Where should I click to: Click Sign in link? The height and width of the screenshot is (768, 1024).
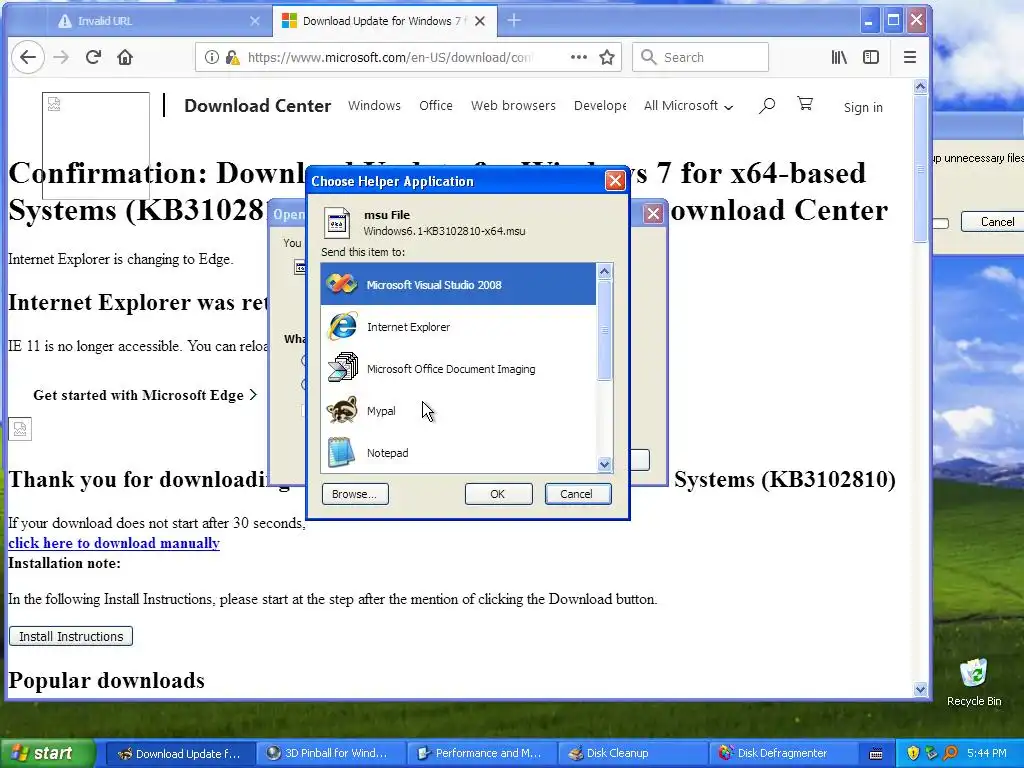863,107
